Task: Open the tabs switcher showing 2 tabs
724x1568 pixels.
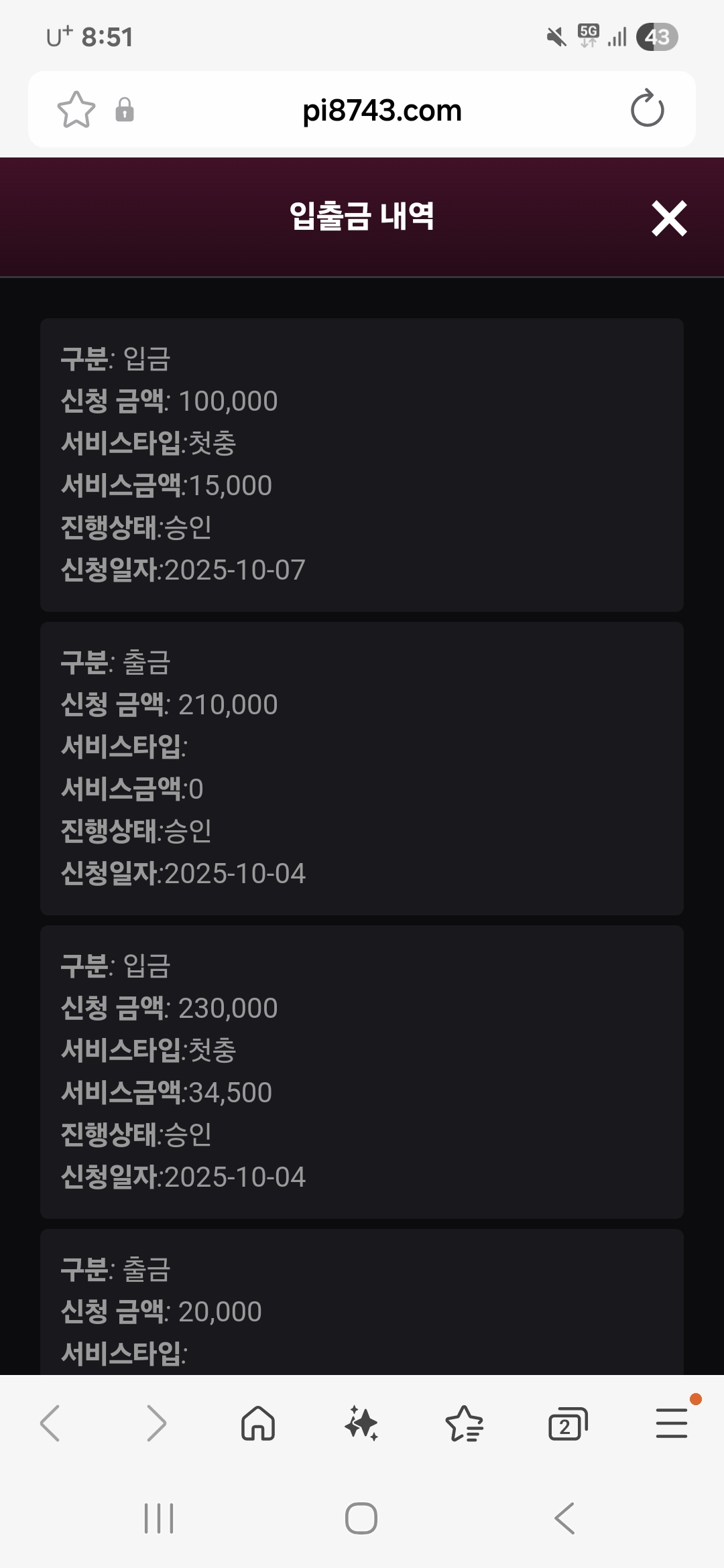Action: point(567,1423)
